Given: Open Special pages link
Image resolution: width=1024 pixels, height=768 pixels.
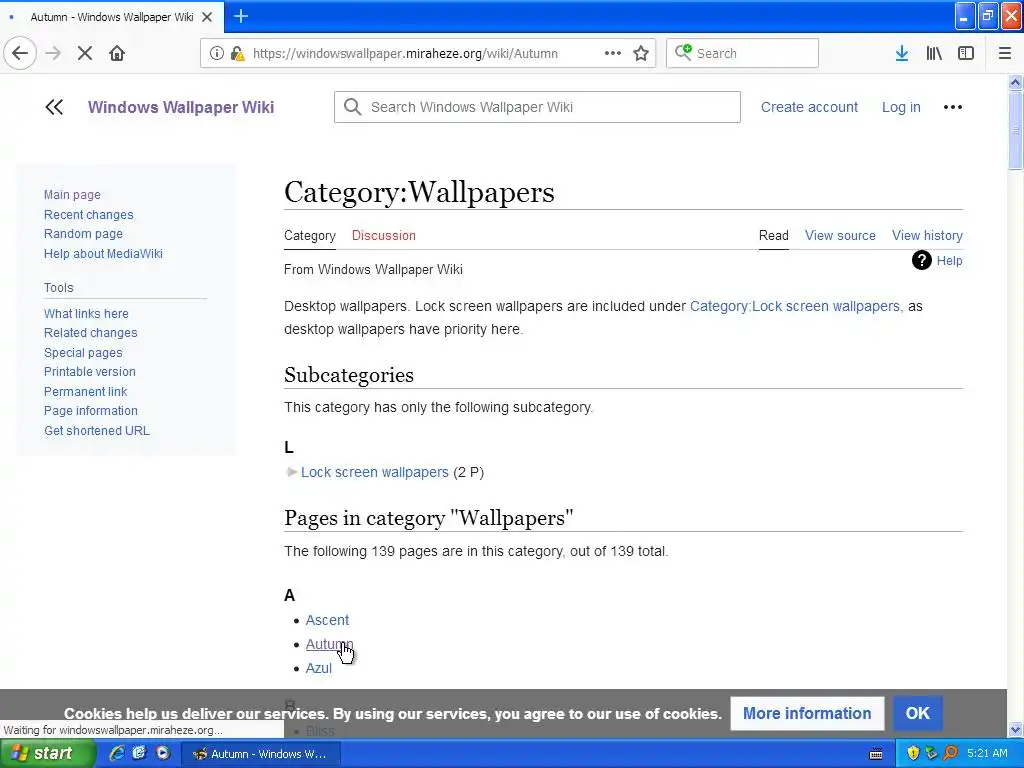Looking at the screenshot, I should [83, 353].
